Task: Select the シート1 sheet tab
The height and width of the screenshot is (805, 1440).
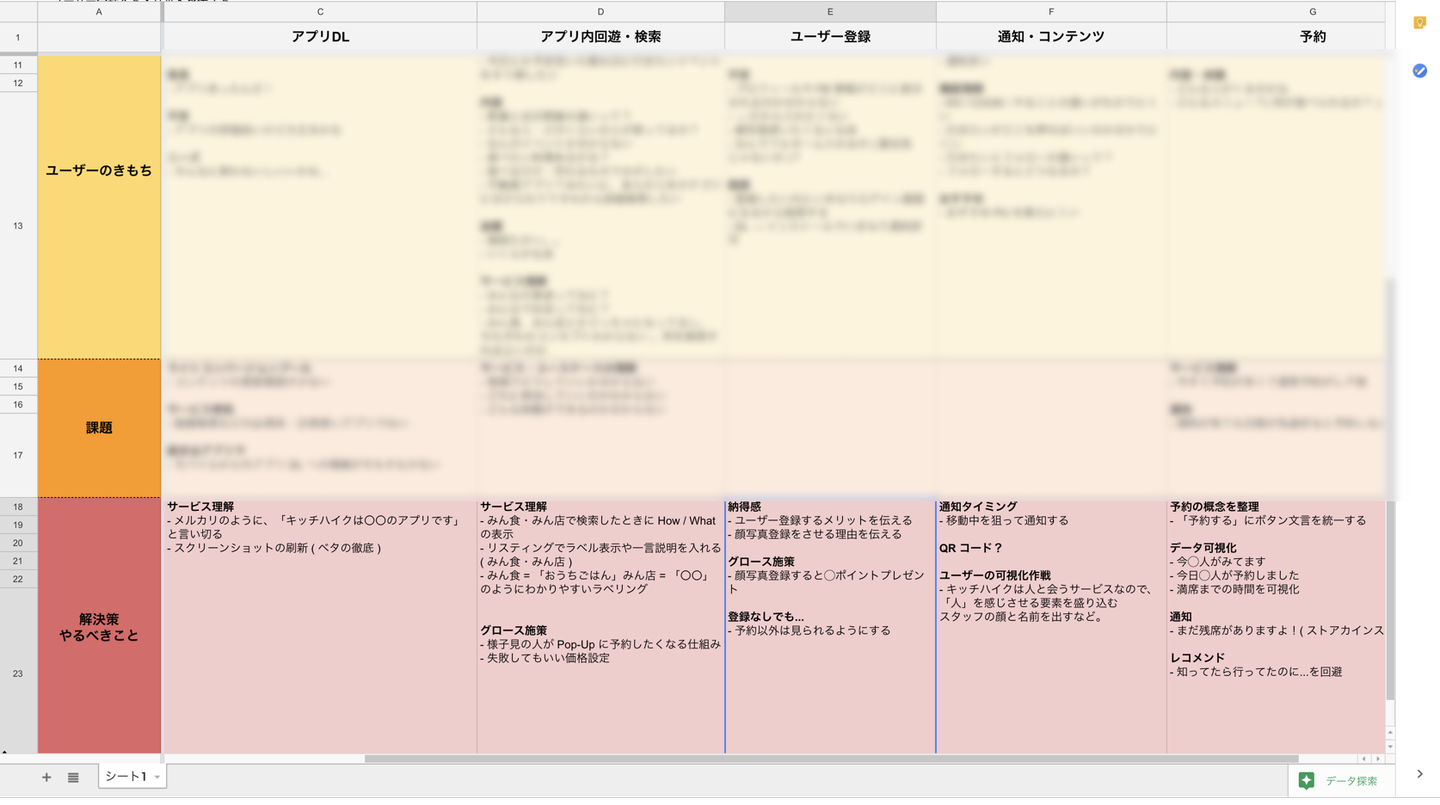Action: pyautogui.click(x=132, y=777)
